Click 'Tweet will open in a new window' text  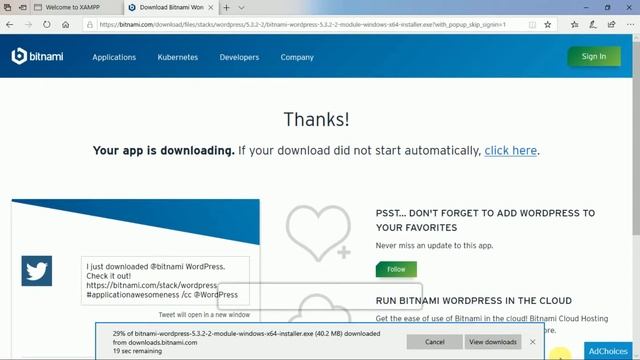204,315
